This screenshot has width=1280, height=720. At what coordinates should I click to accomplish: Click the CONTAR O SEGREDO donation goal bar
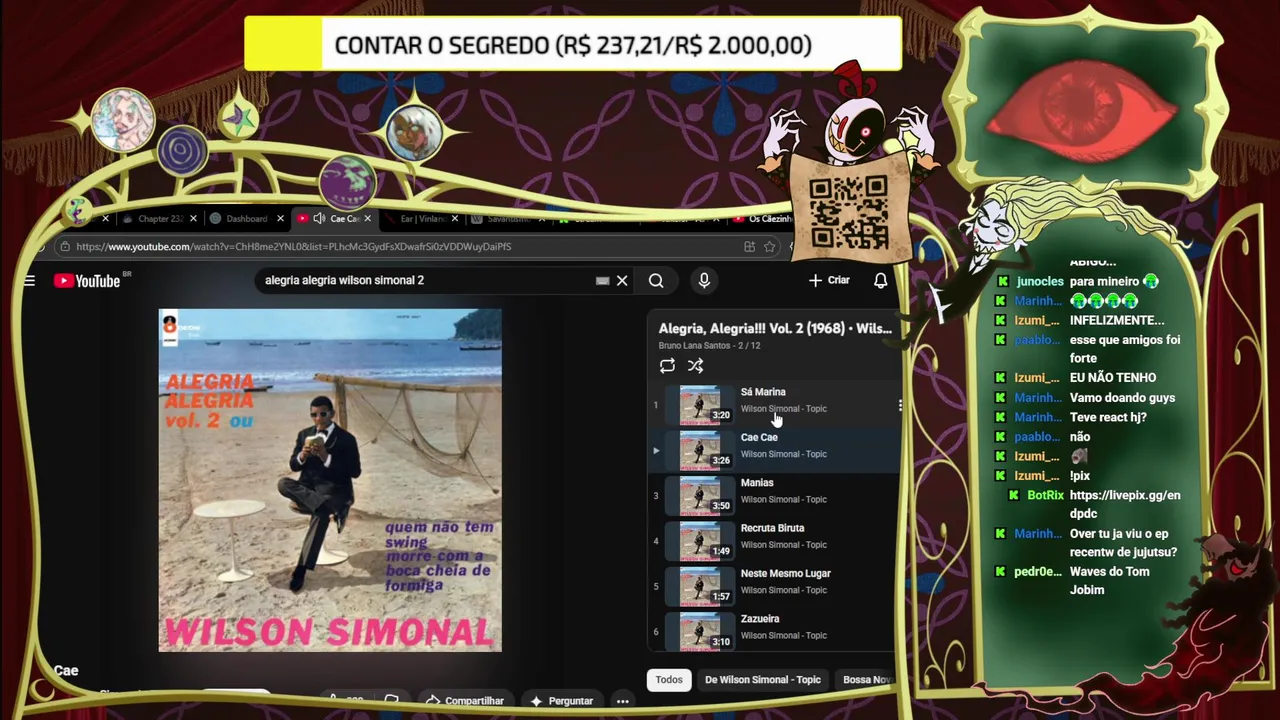(573, 45)
